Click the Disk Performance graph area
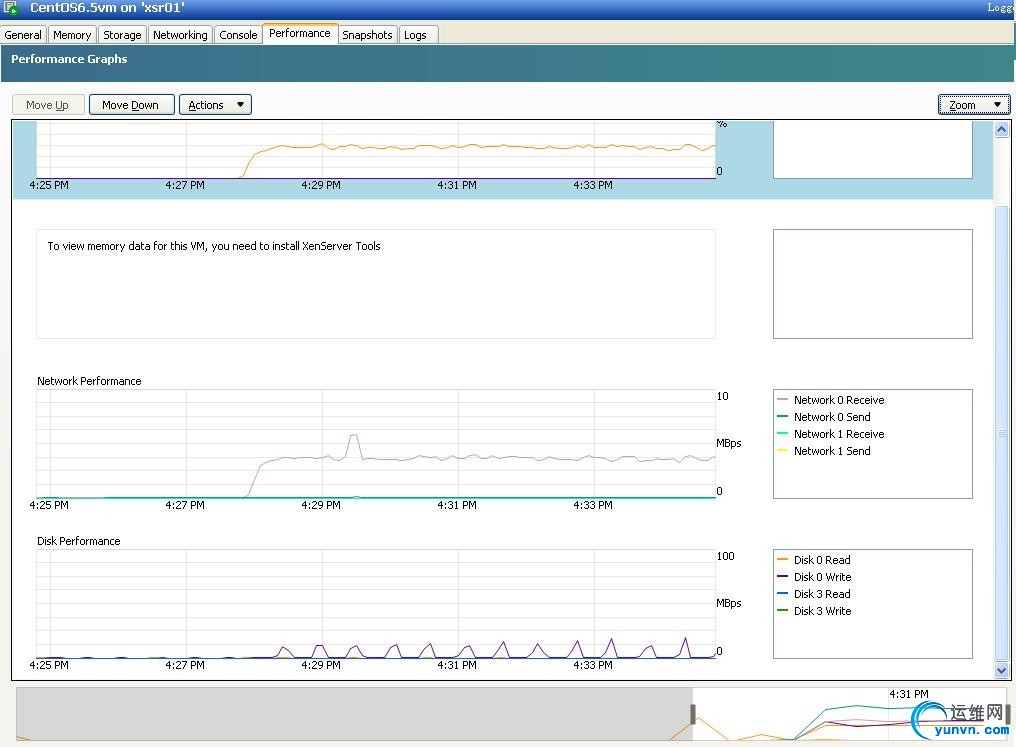 point(376,604)
